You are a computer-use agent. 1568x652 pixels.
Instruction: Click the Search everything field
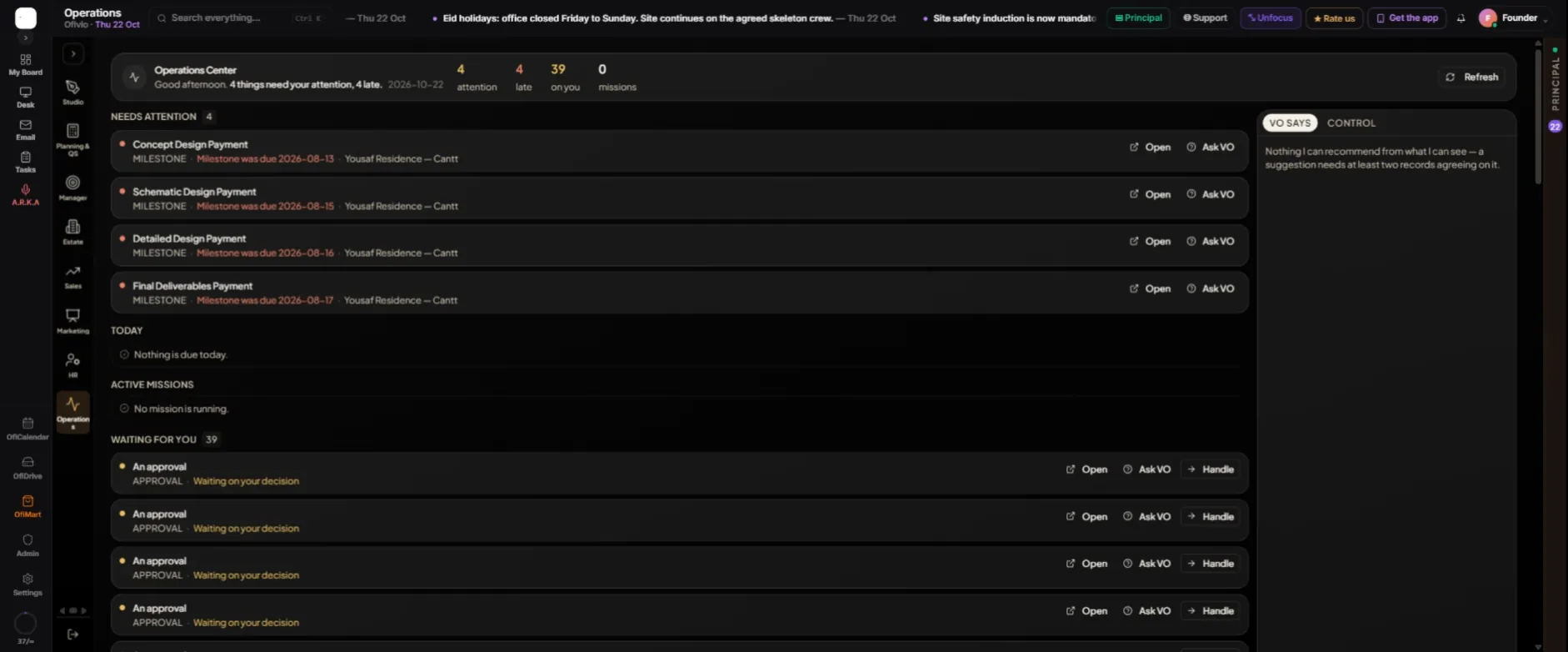click(240, 18)
